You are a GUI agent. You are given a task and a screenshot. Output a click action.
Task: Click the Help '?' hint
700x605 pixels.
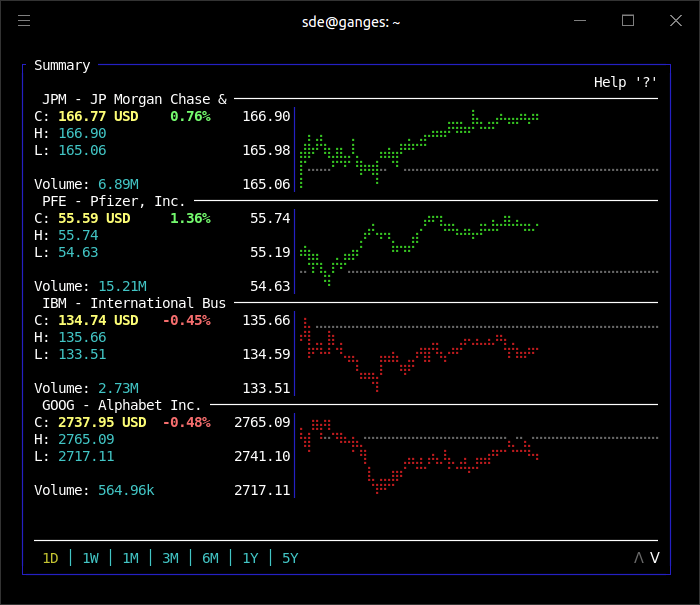625,82
